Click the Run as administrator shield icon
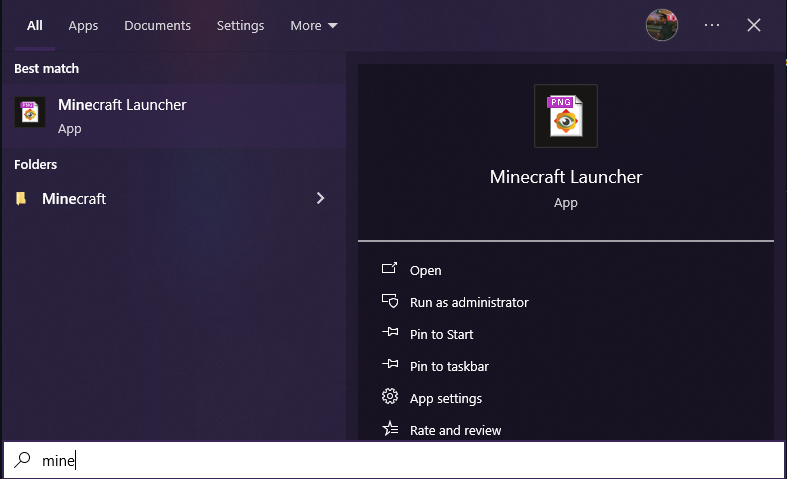The image size is (787, 479). coord(390,301)
